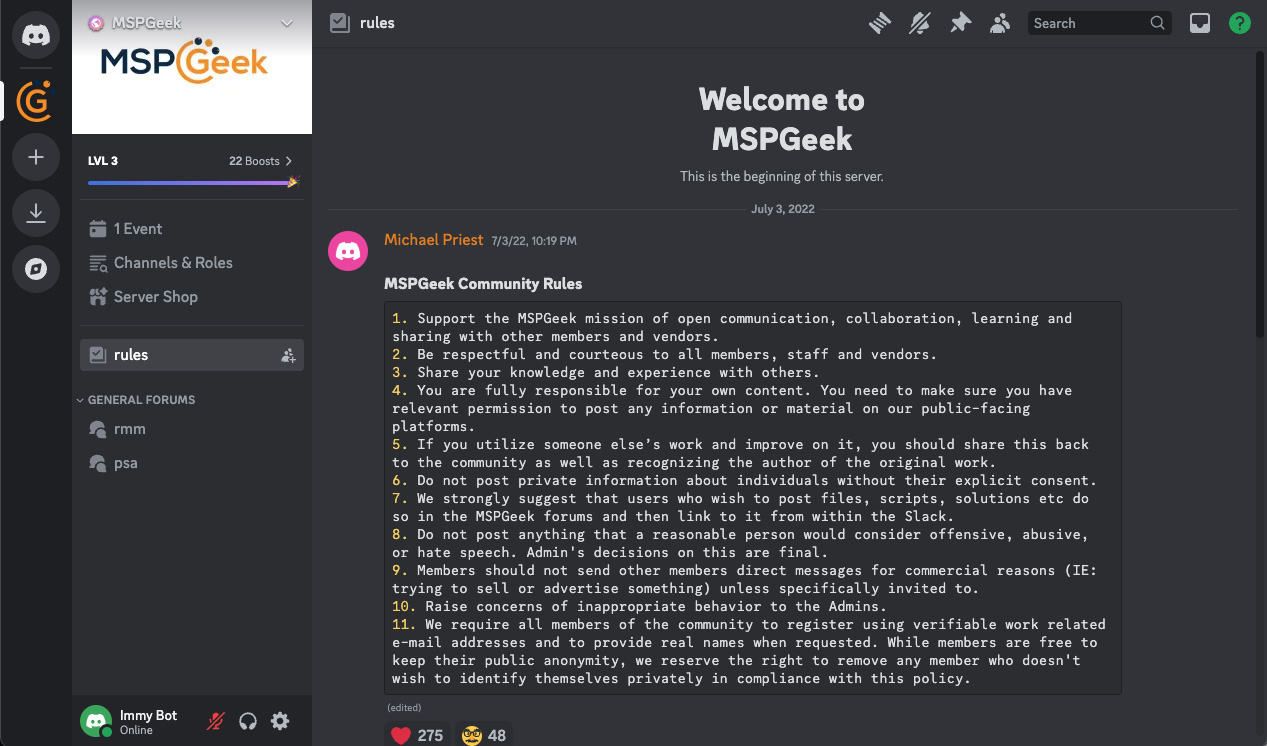Screen dimensions: 1267x746
Task: Open notification settings bell icon
Action: (x=920, y=23)
